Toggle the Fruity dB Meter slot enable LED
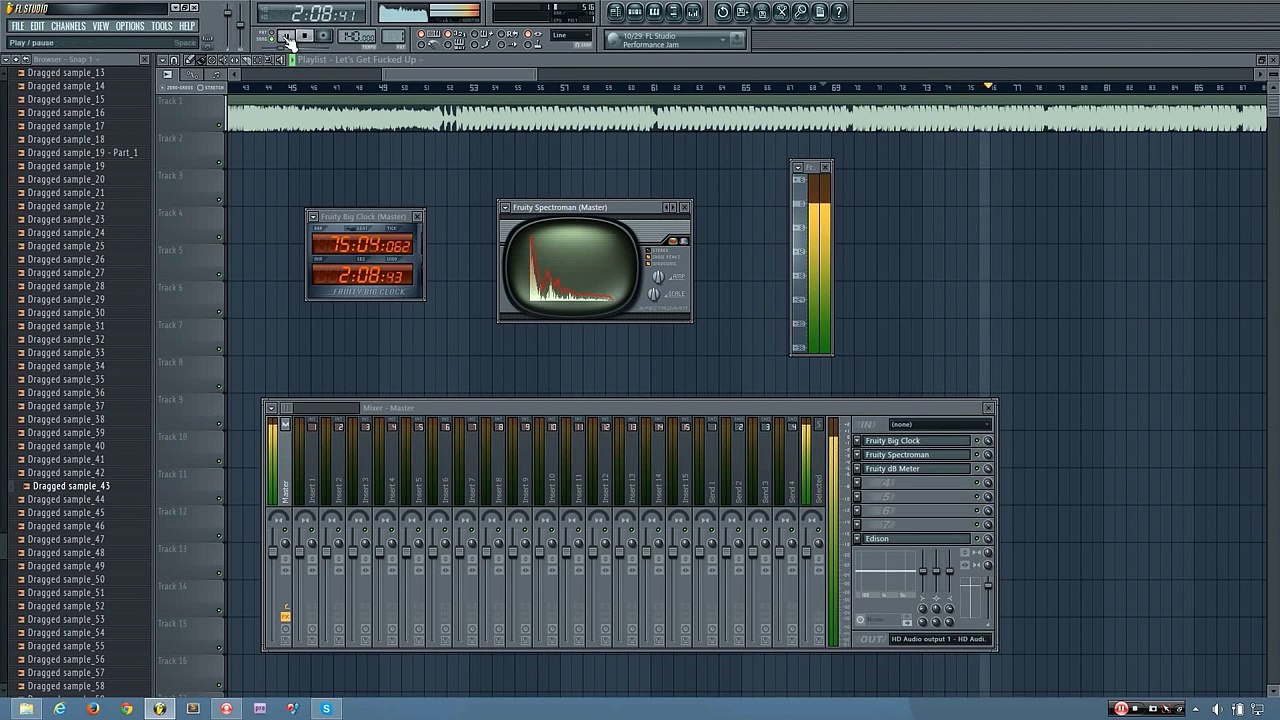Image resolution: width=1280 pixels, height=720 pixels. pyautogui.click(x=977, y=469)
